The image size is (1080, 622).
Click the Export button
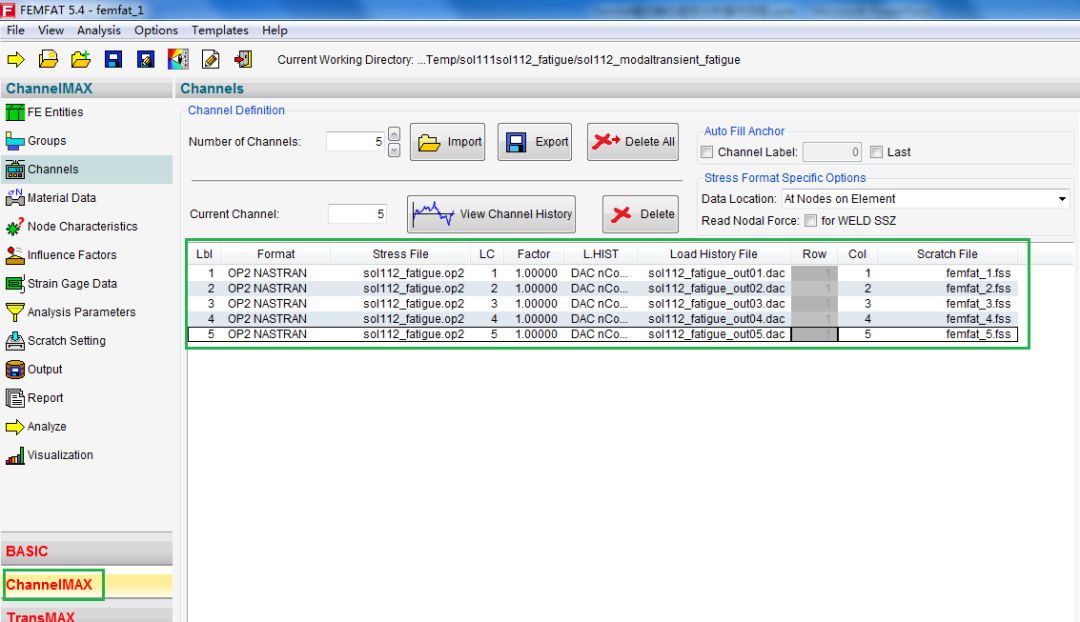coord(534,142)
